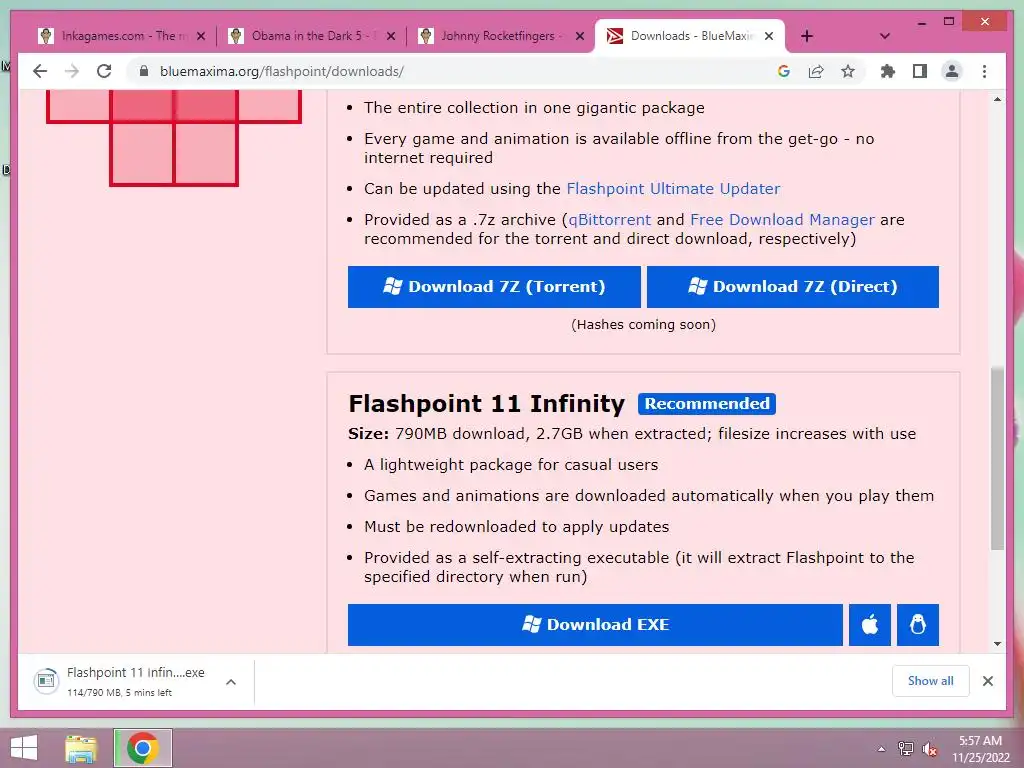
Task: Open the Windows Start menu
Action: click(x=24, y=748)
